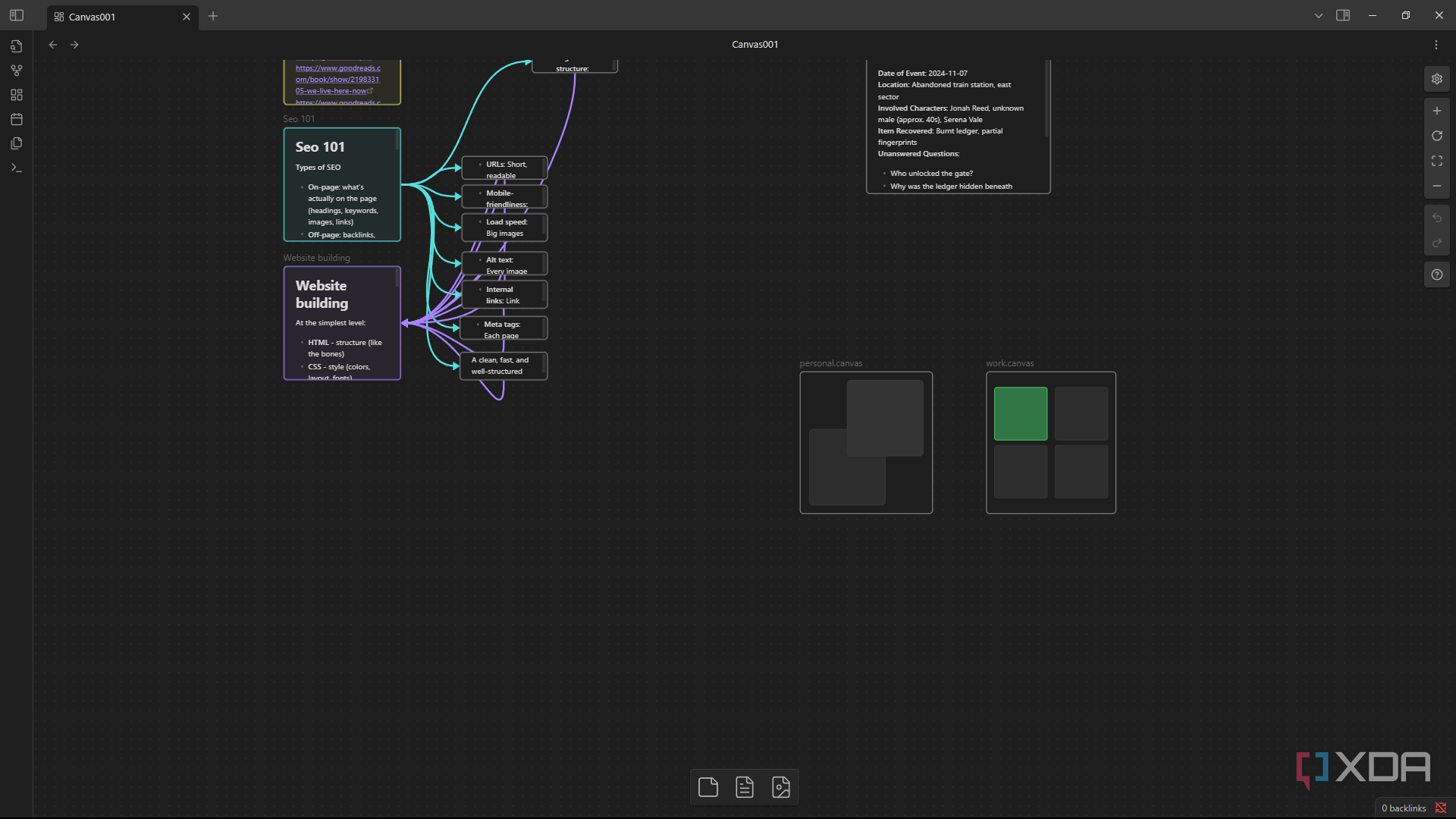Open graph view from the sidebar
1456x819 pixels.
(17, 71)
